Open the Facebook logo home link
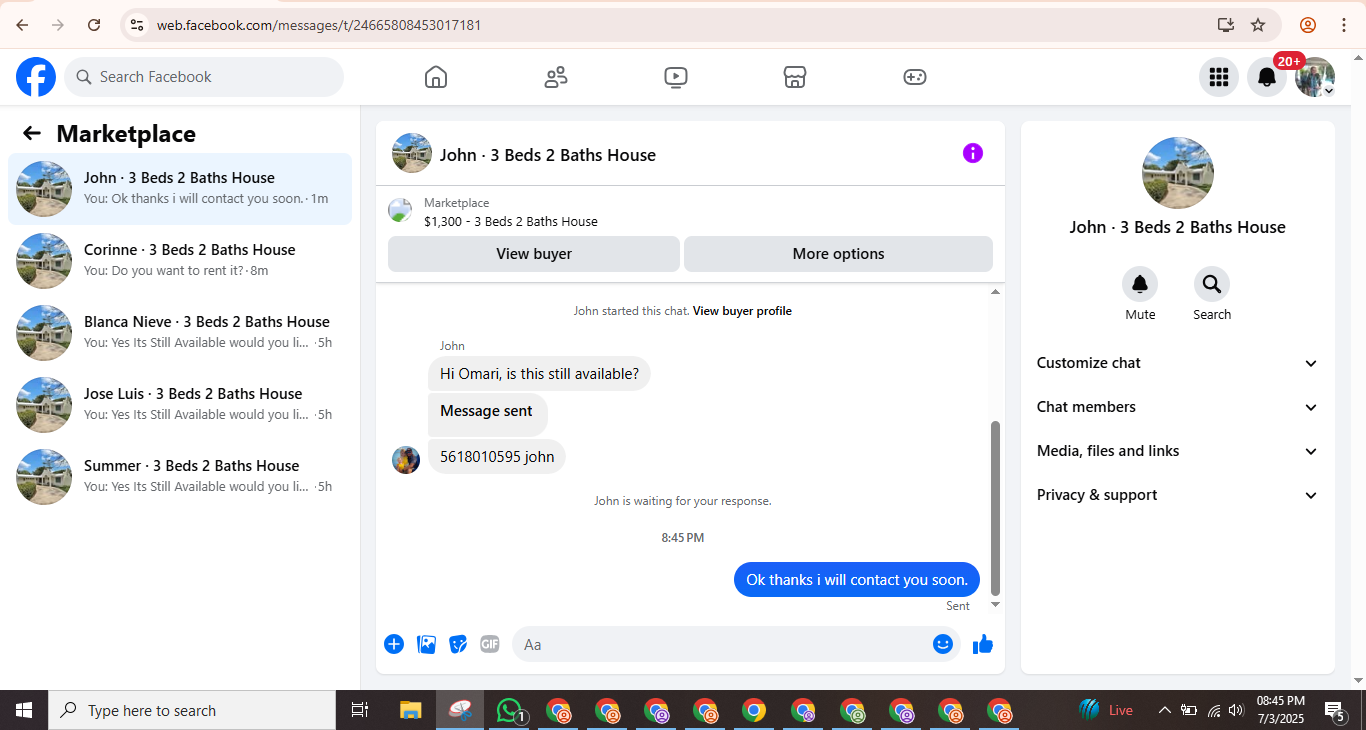The height and width of the screenshot is (730, 1366). [x=36, y=77]
